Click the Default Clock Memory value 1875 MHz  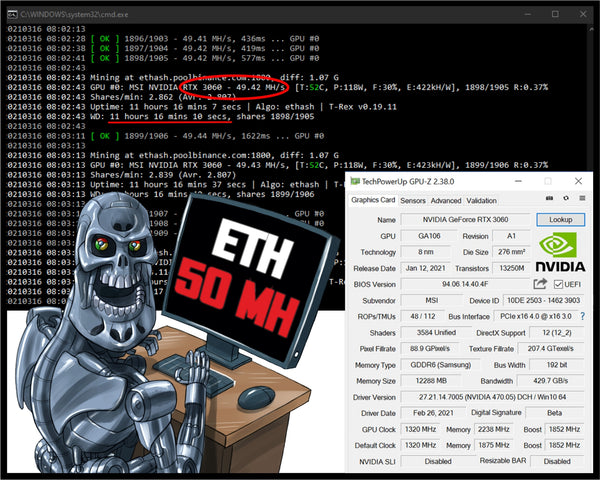(x=493, y=446)
